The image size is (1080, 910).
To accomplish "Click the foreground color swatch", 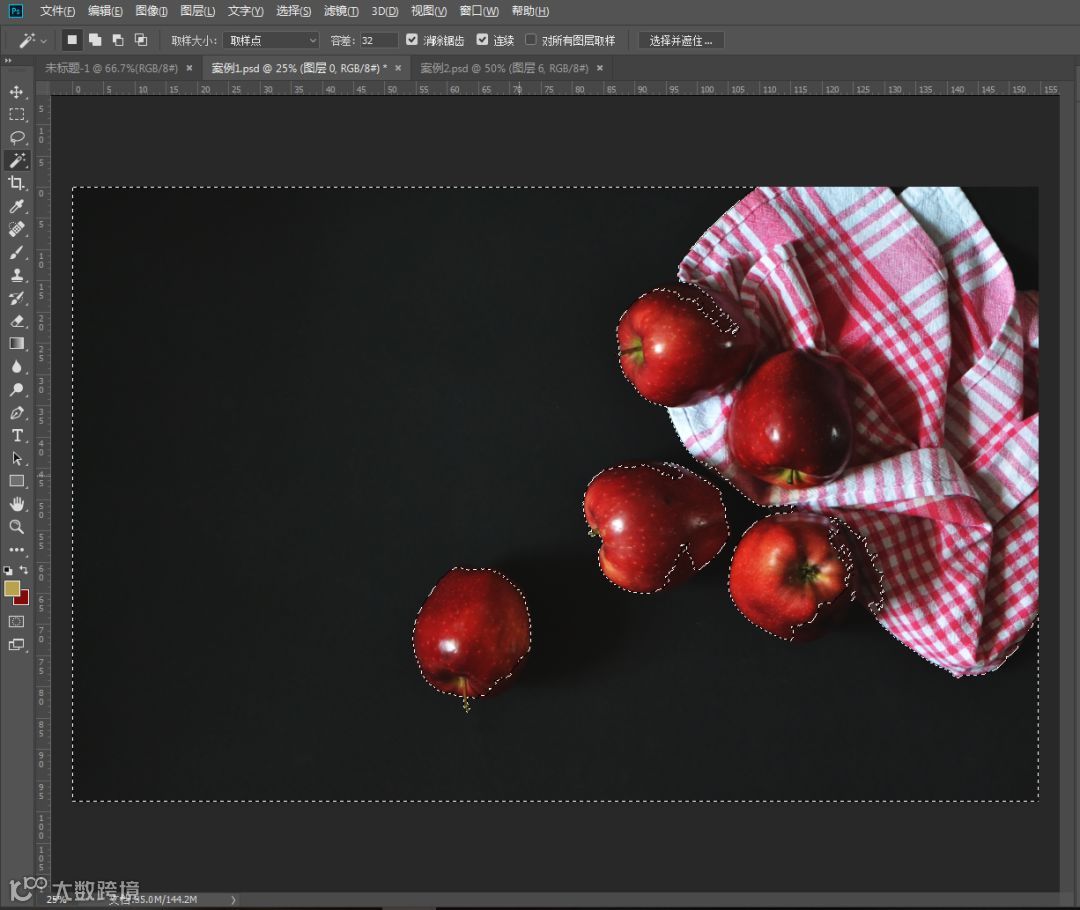I will tap(12, 588).
